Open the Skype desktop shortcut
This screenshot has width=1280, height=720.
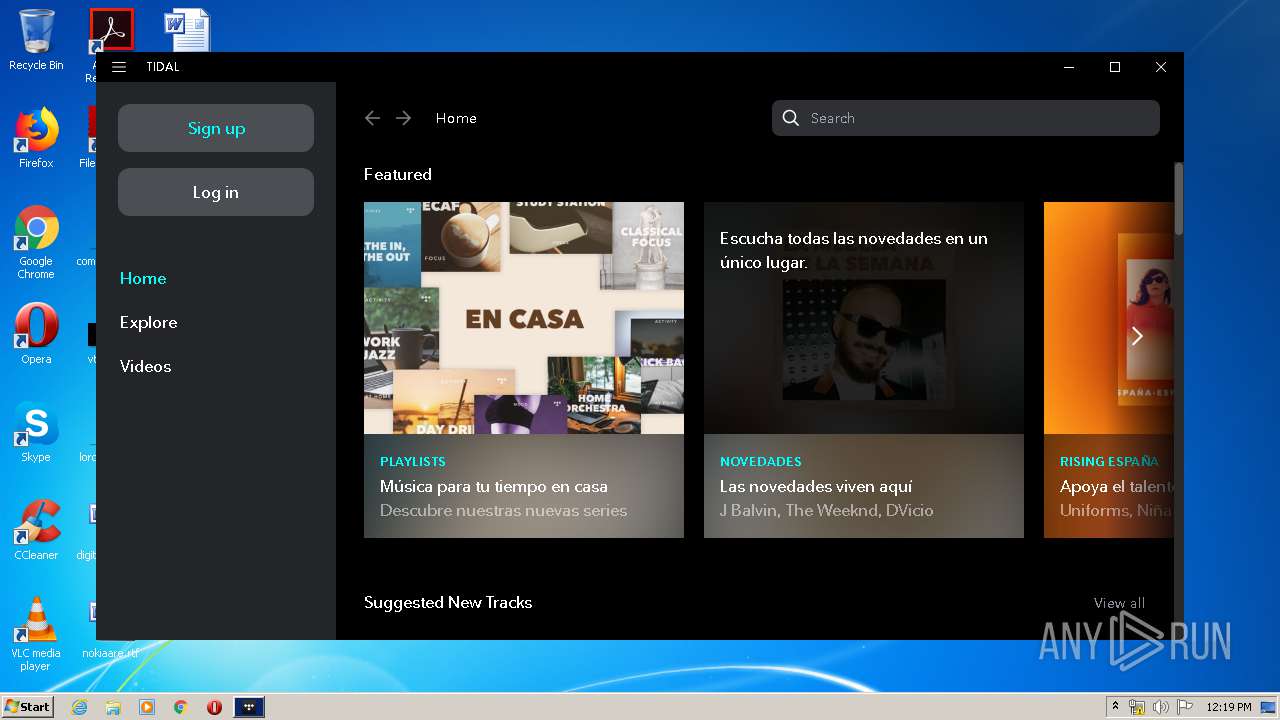coord(36,432)
